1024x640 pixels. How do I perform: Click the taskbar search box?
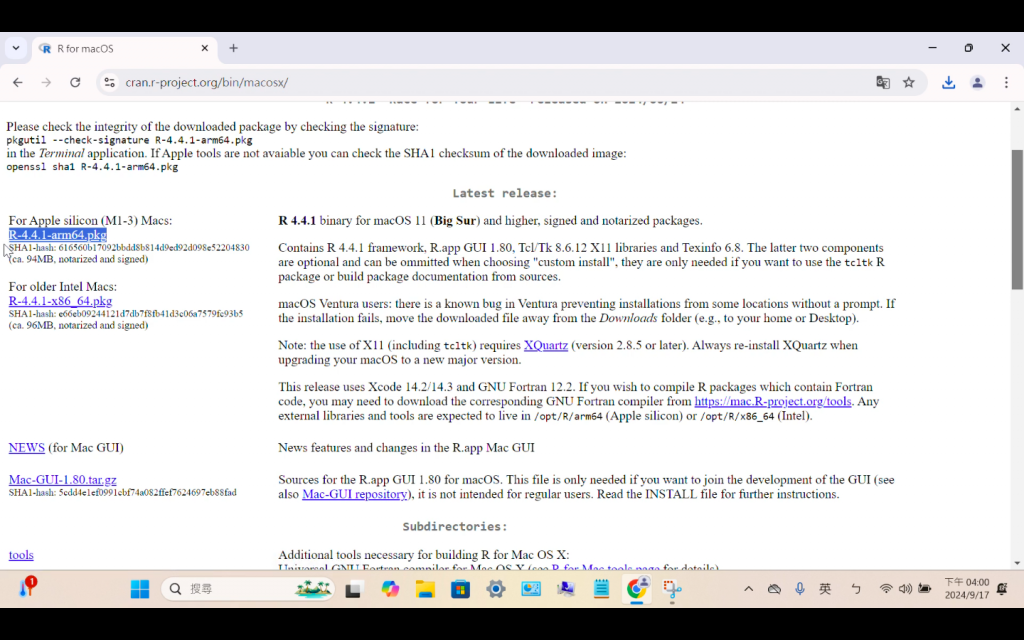pos(248,589)
